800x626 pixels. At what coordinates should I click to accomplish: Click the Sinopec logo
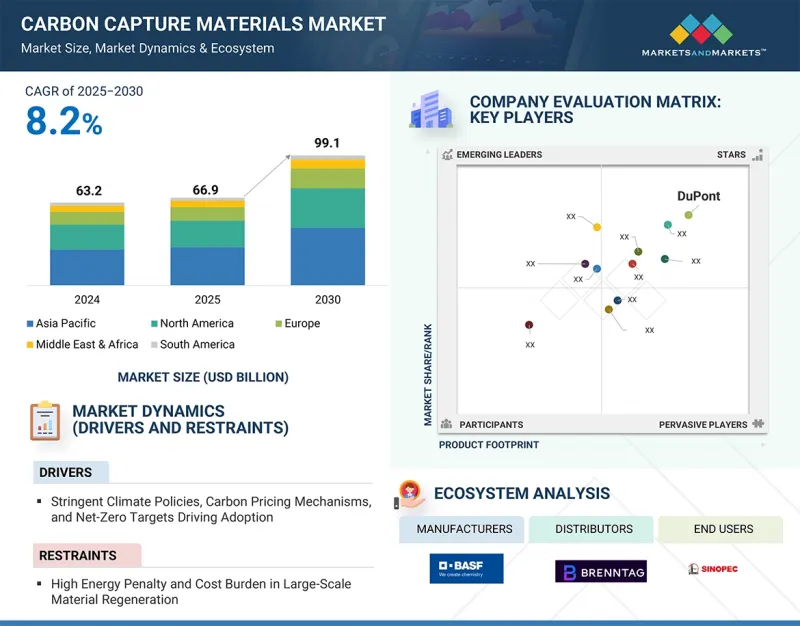713,569
